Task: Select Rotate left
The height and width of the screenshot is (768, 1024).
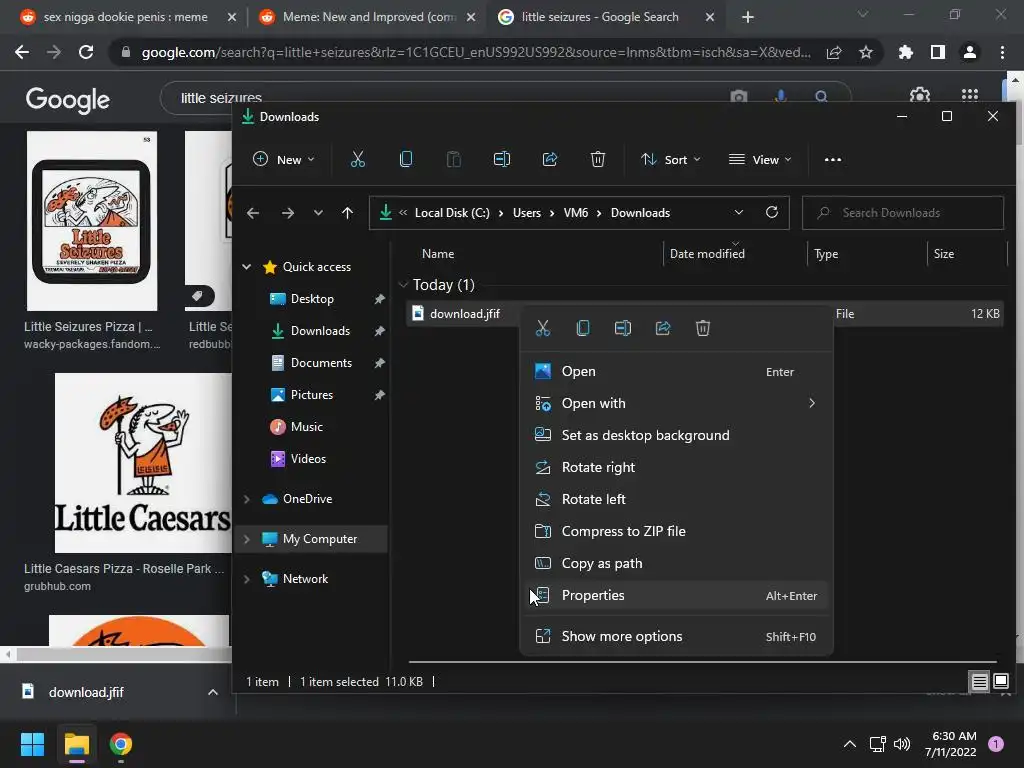Action: 676,499
